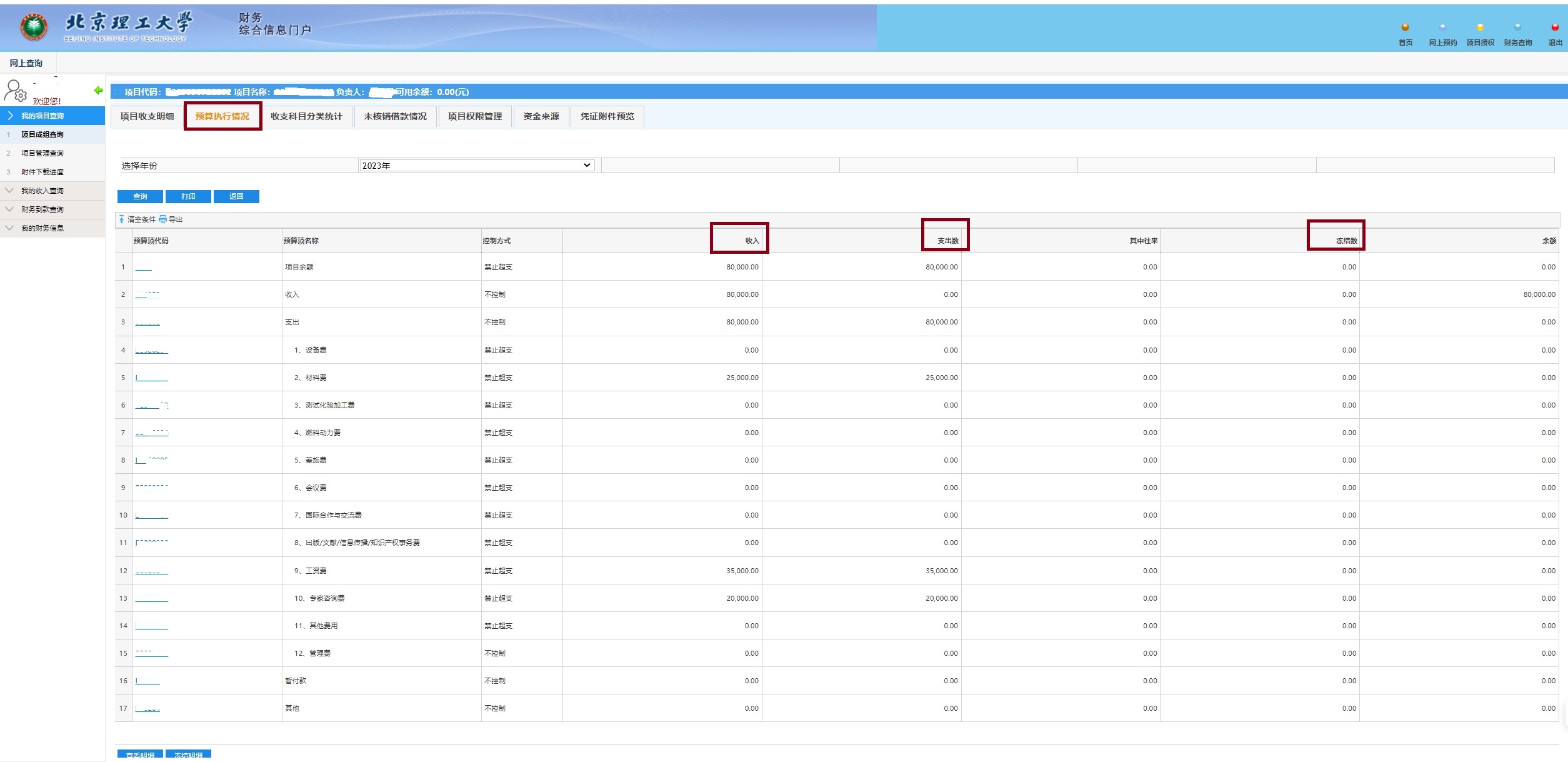Viewport: 1568px width, 762px height.
Task: Click the yellow 项目授权 orb icon
Action: click(1480, 28)
